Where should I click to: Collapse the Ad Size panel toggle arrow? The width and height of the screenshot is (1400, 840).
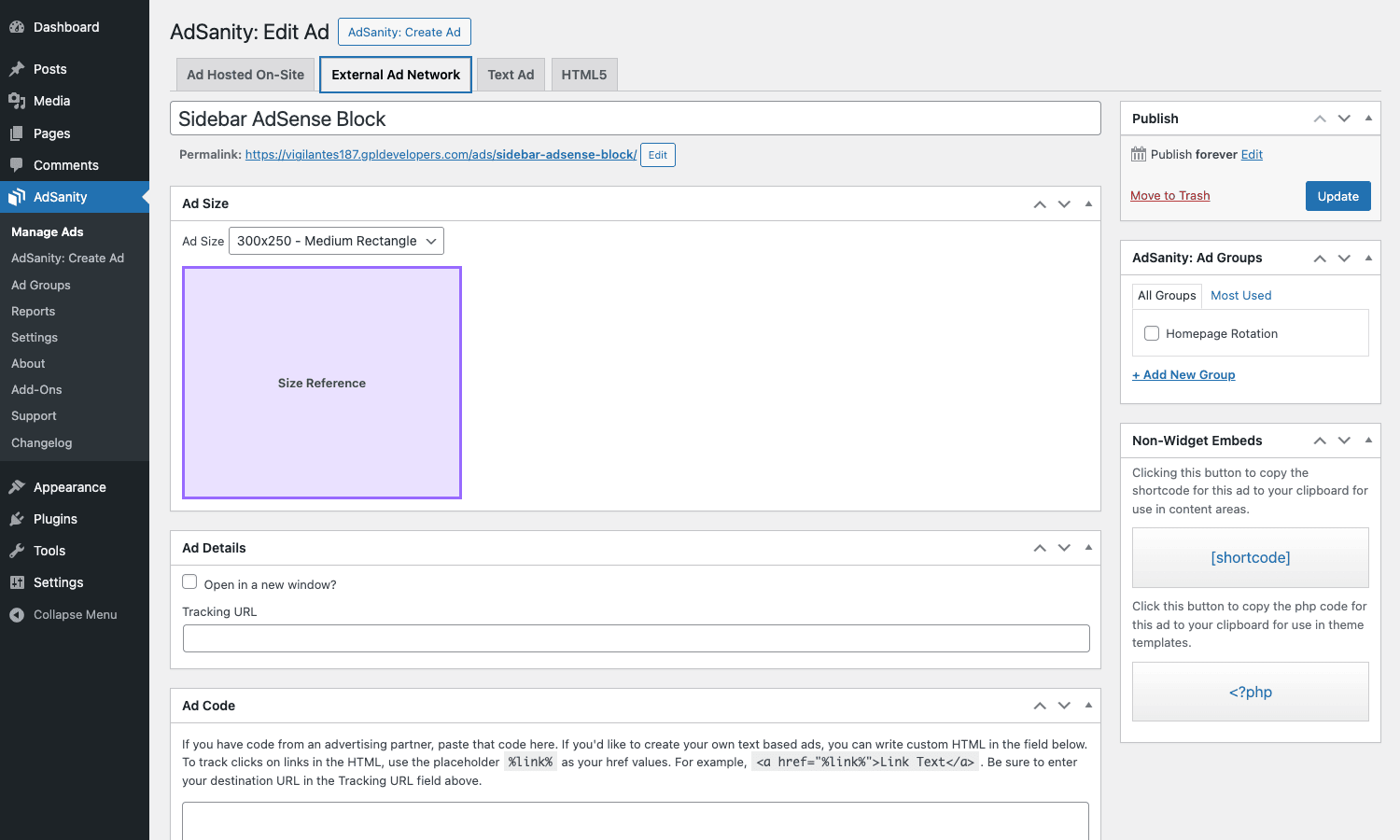click(x=1088, y=203)
